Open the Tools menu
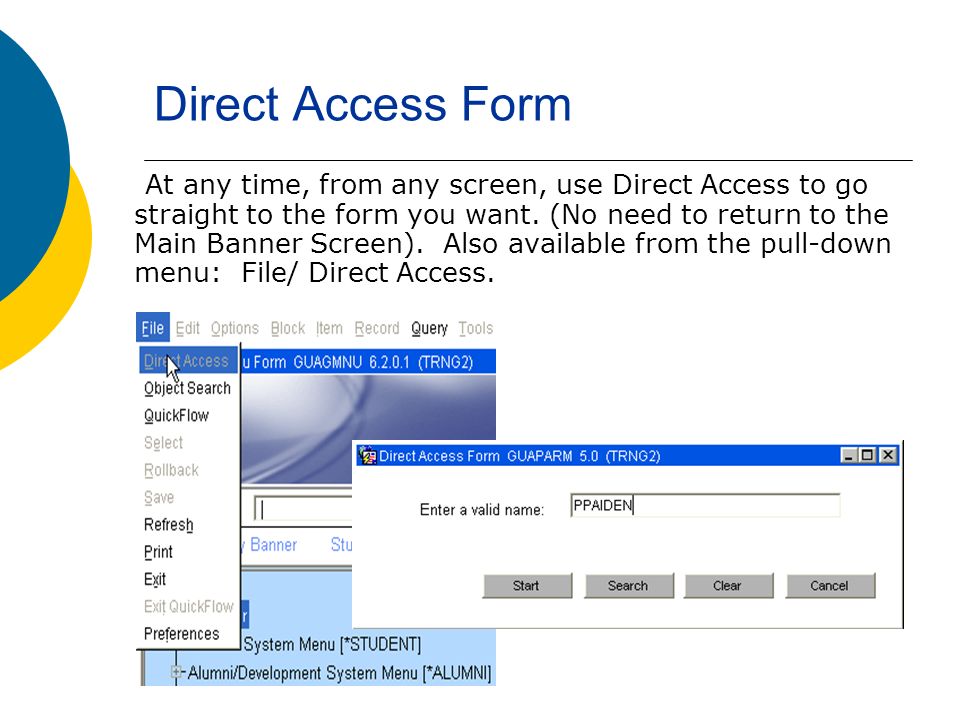Viewport: 960px width, 720px height. (476, 328)
